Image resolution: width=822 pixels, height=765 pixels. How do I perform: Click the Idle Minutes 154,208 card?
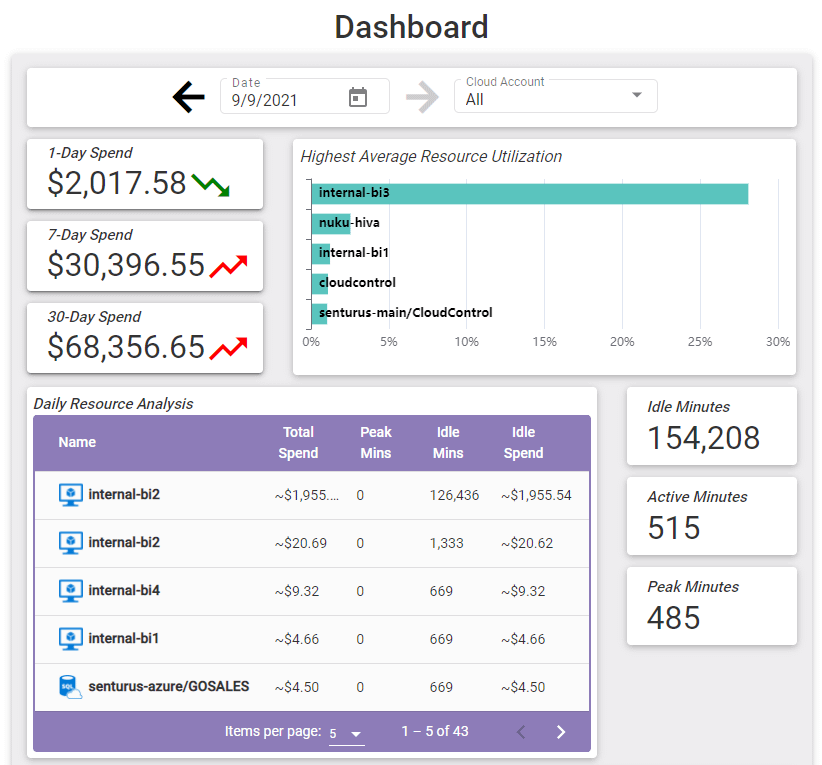click(x=711, y=426)
